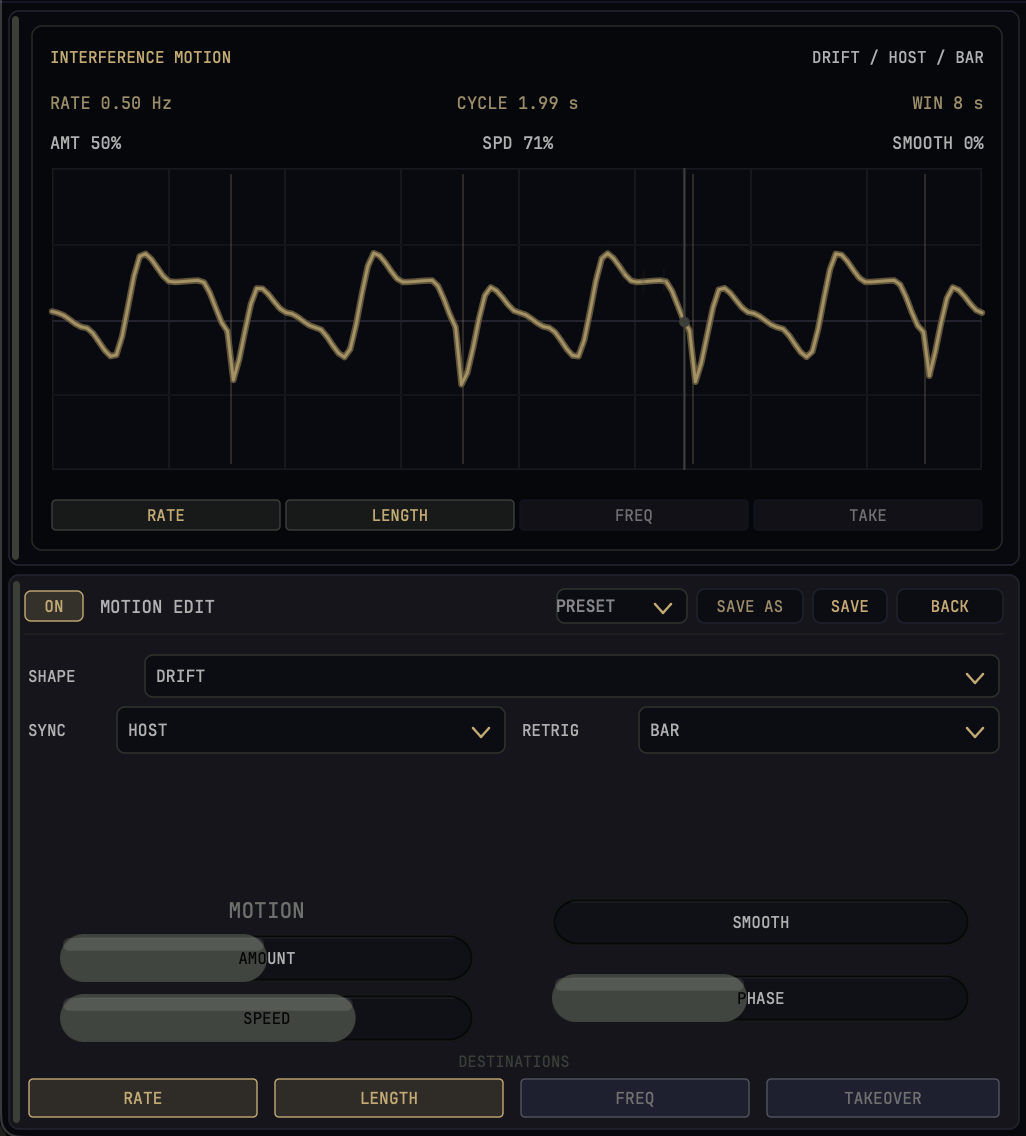Toggle the TAKEOVER destination button
Image resolution: width=1026 pixels, height=1136 pixels.
coord(883,1098)
